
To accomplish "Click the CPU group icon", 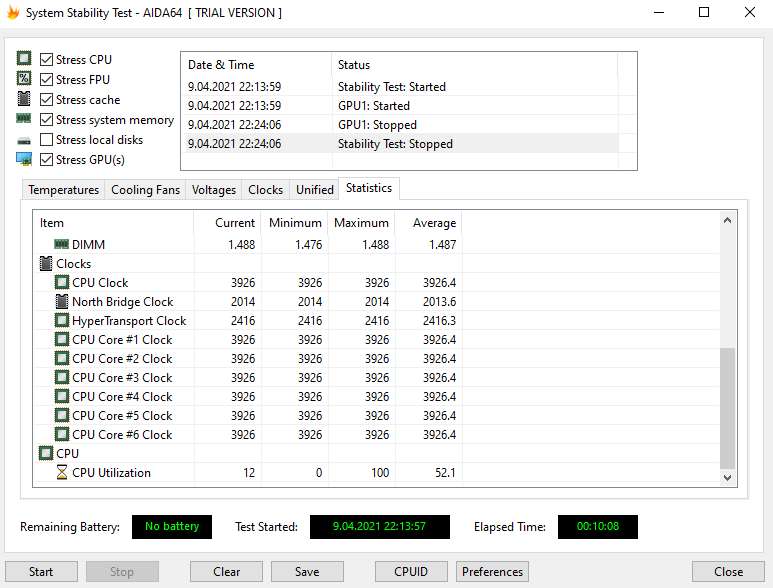I will 46,453.
